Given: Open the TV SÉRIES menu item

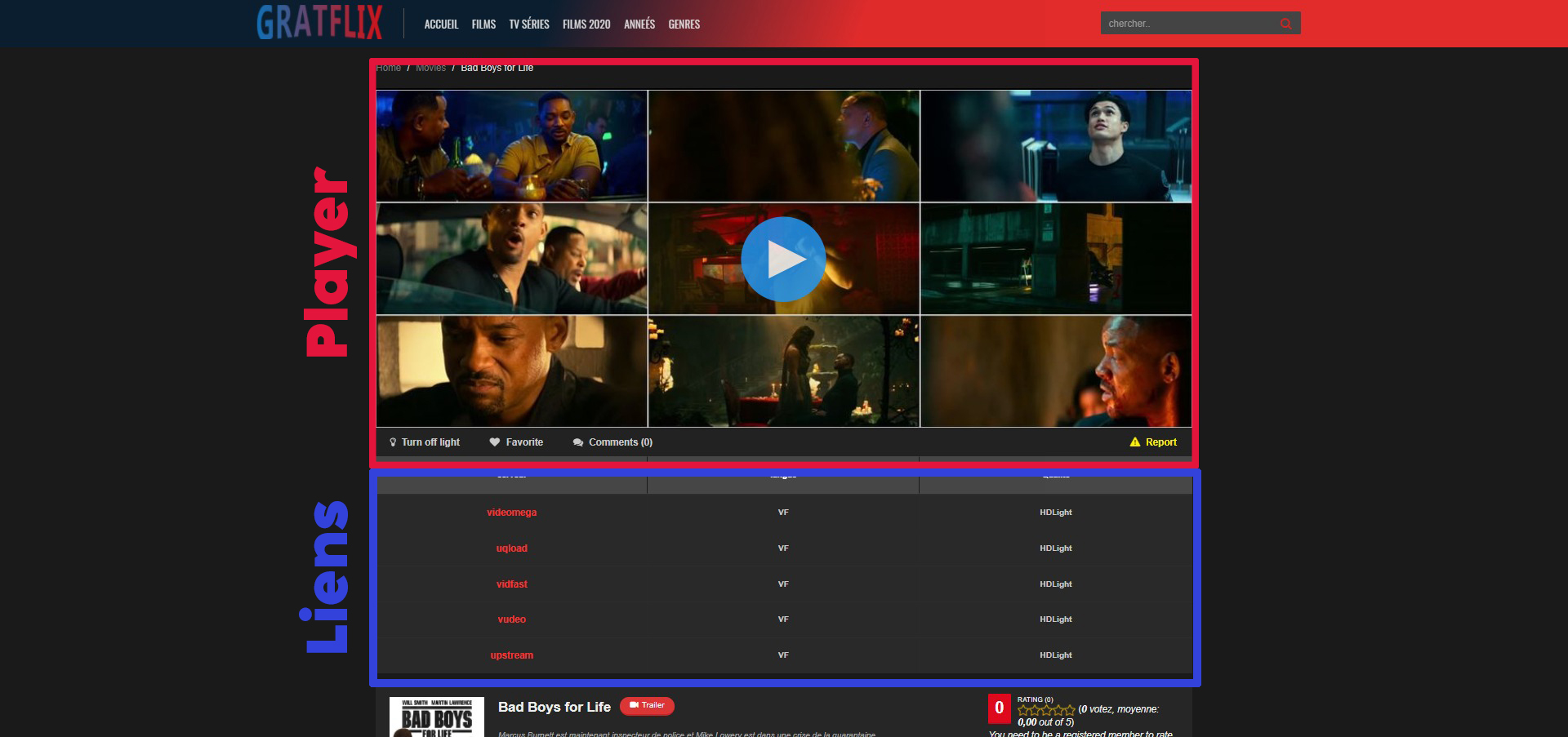Looking at the screenshot, I should tap(529, 24).
